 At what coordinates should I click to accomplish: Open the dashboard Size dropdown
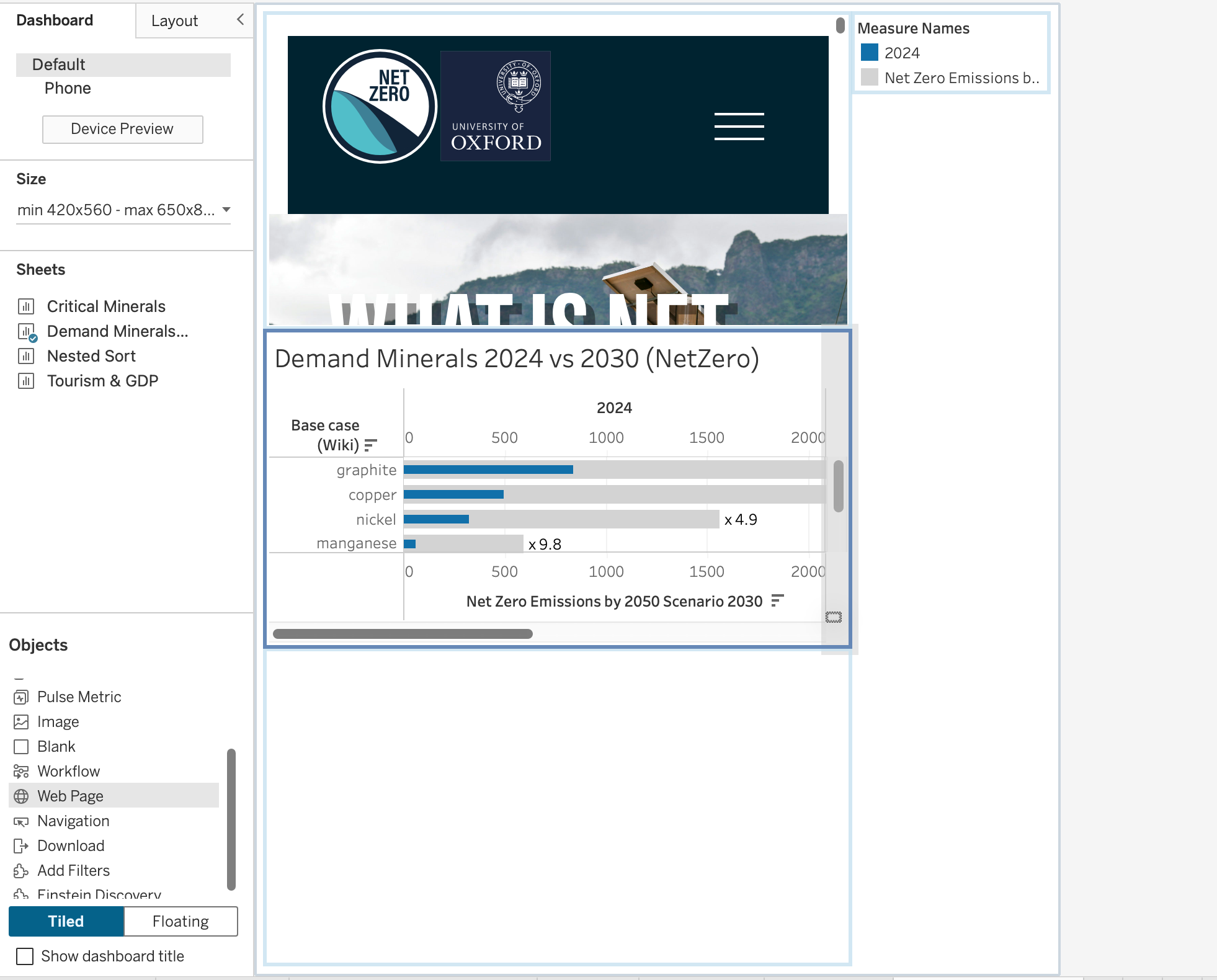click(123, 210)
